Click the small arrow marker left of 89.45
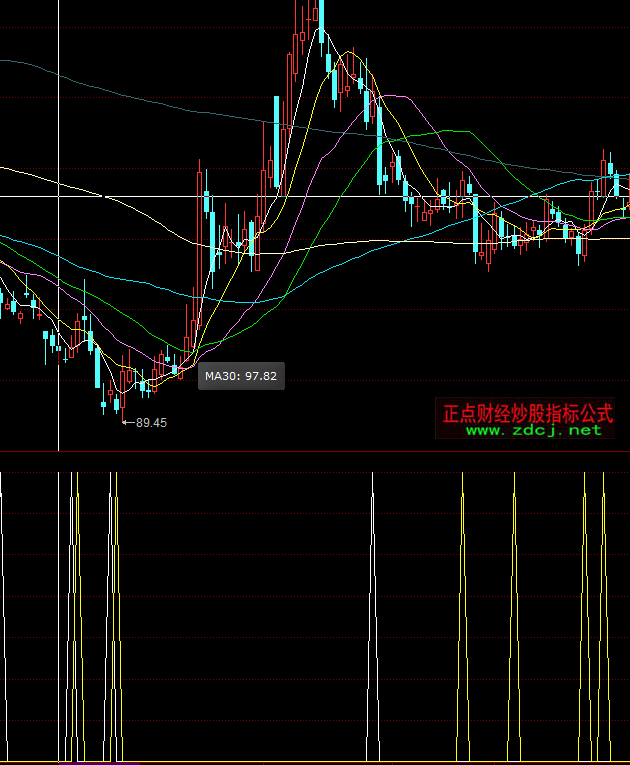 click(x=127, y=423)
